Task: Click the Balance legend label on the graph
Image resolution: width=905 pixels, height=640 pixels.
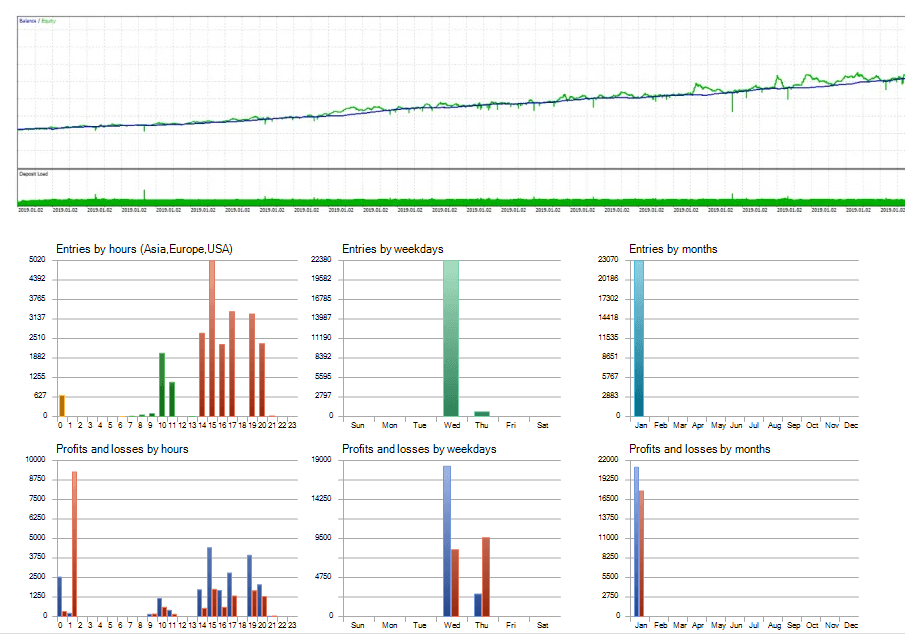Action: tap(27, 21)
